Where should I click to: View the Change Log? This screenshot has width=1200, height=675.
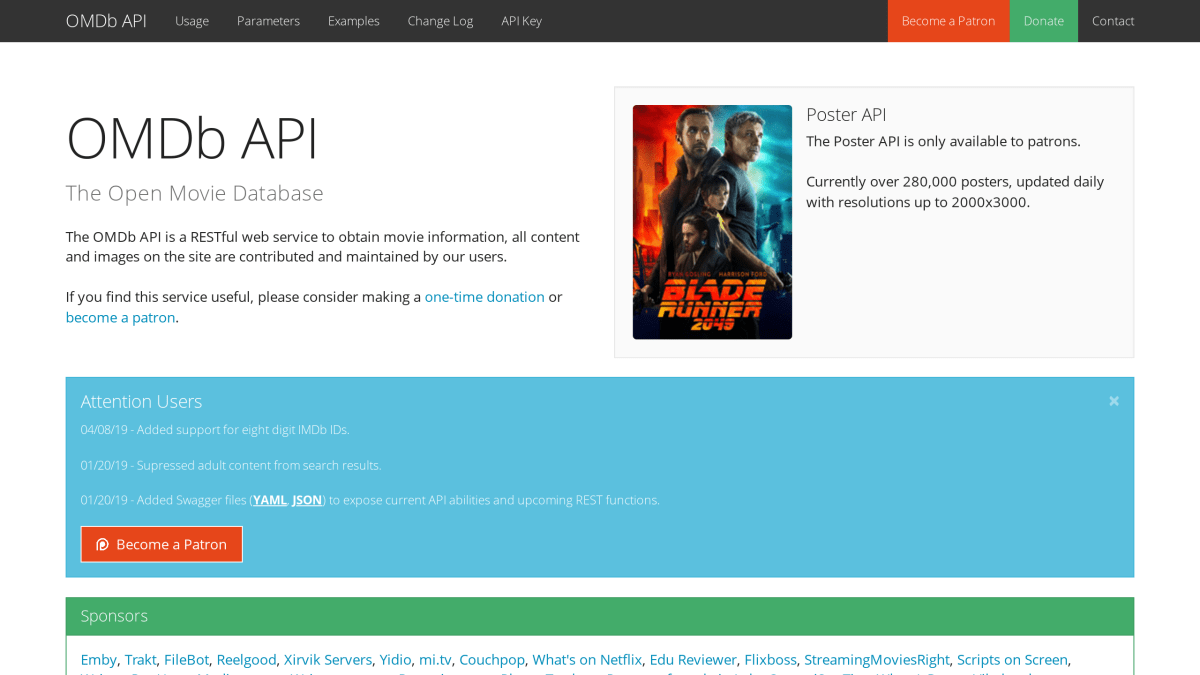point(440,21)
